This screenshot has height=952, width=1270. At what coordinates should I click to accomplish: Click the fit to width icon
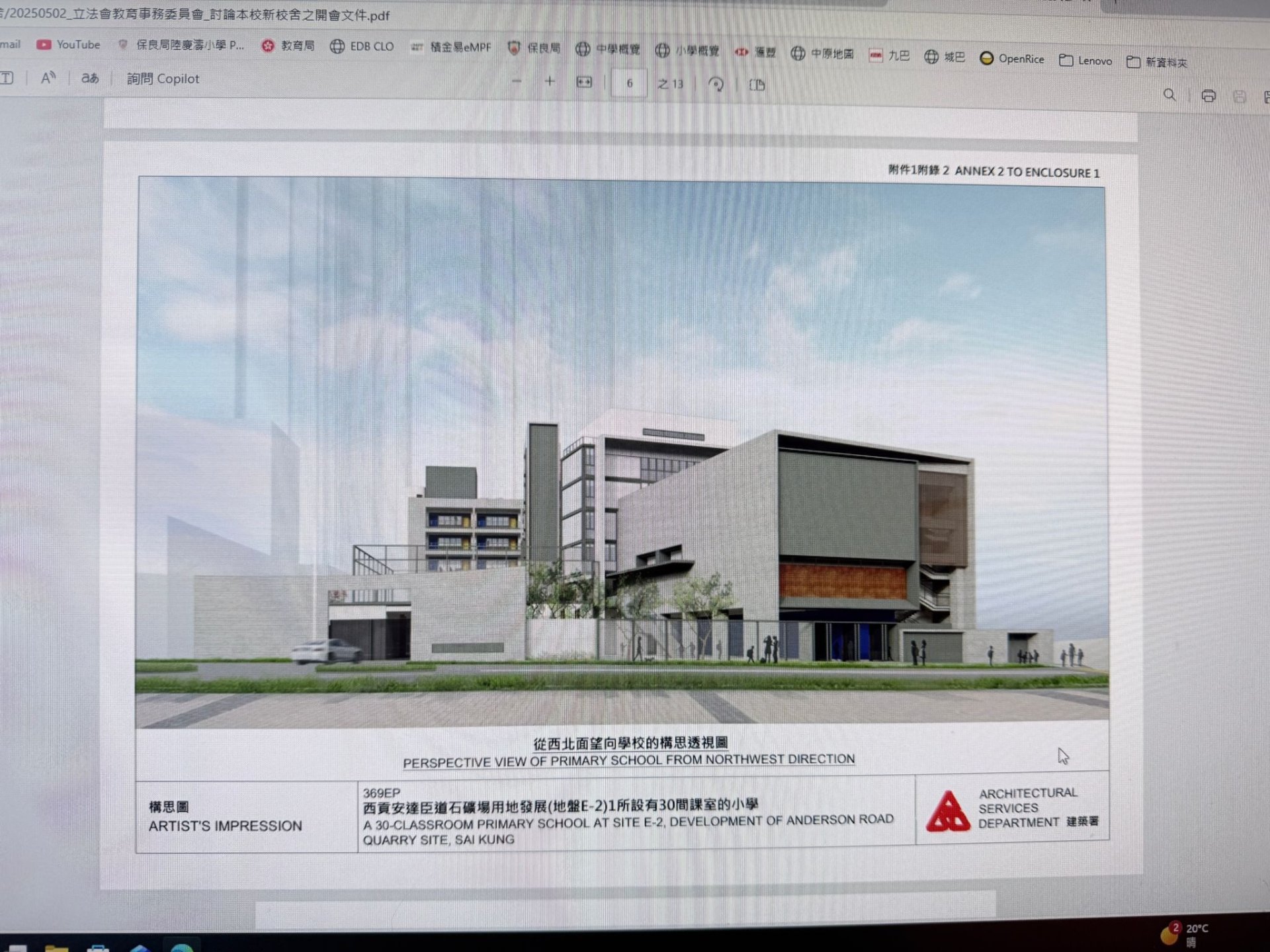[584, 82]
